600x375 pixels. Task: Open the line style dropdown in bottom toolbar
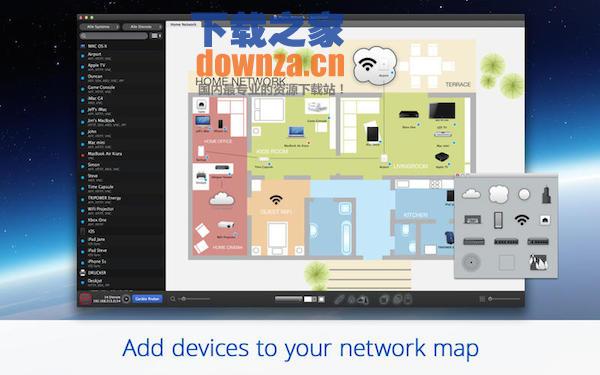[x=289, y=299]
